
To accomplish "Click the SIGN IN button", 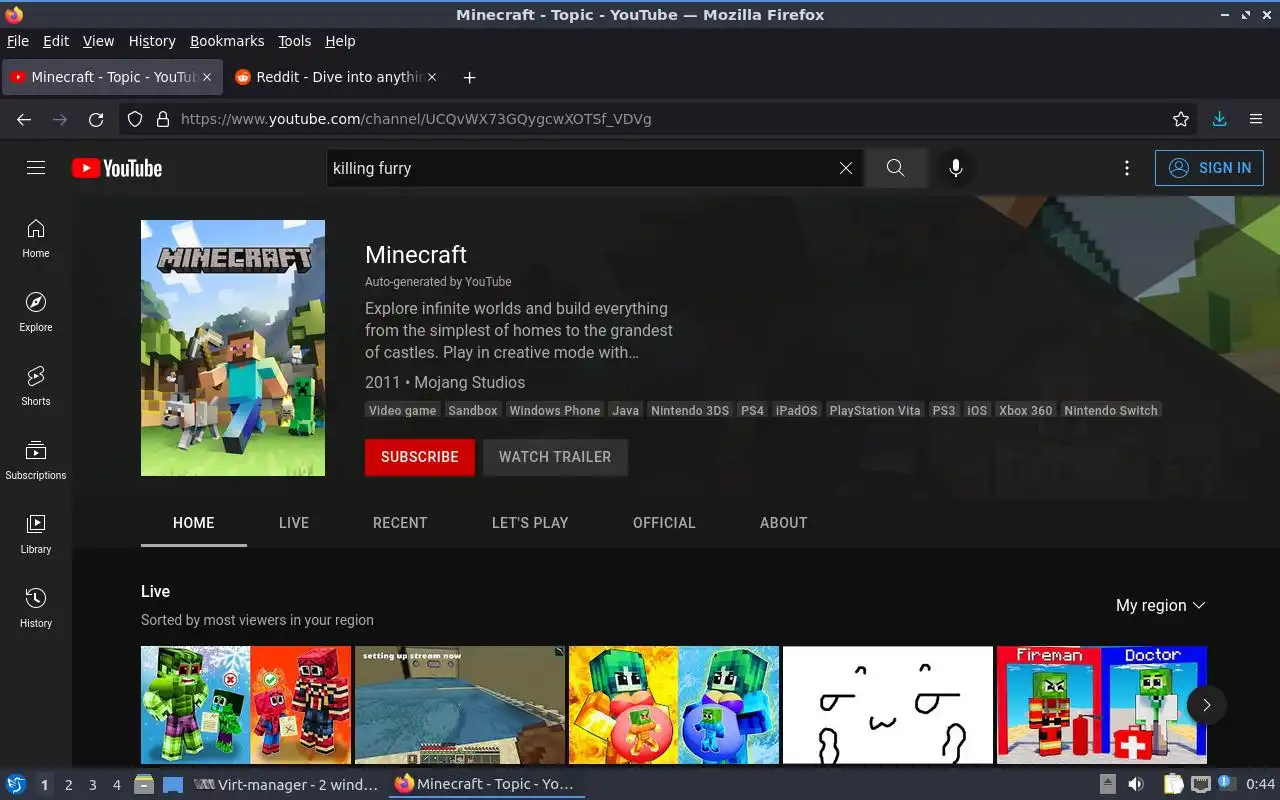I will 1209,168.
